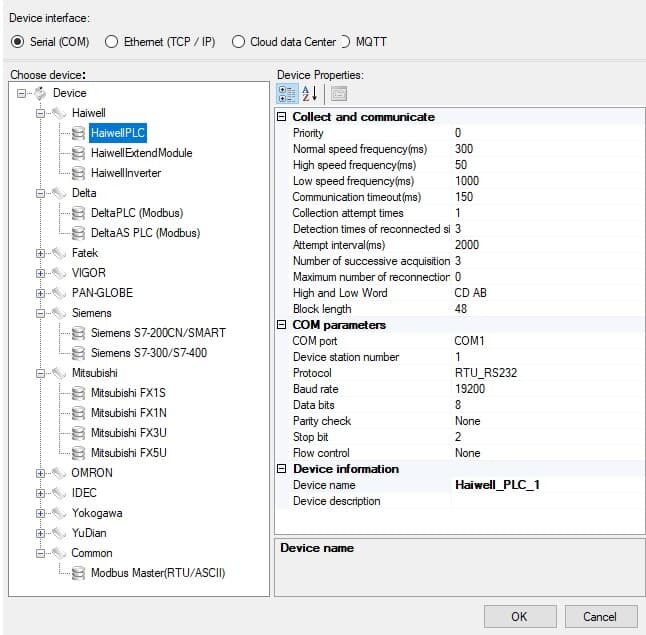Screen dimensions: 646x635
Task: Click the DeltaAS PLC (Modbus) device icon
Action: 78,233
